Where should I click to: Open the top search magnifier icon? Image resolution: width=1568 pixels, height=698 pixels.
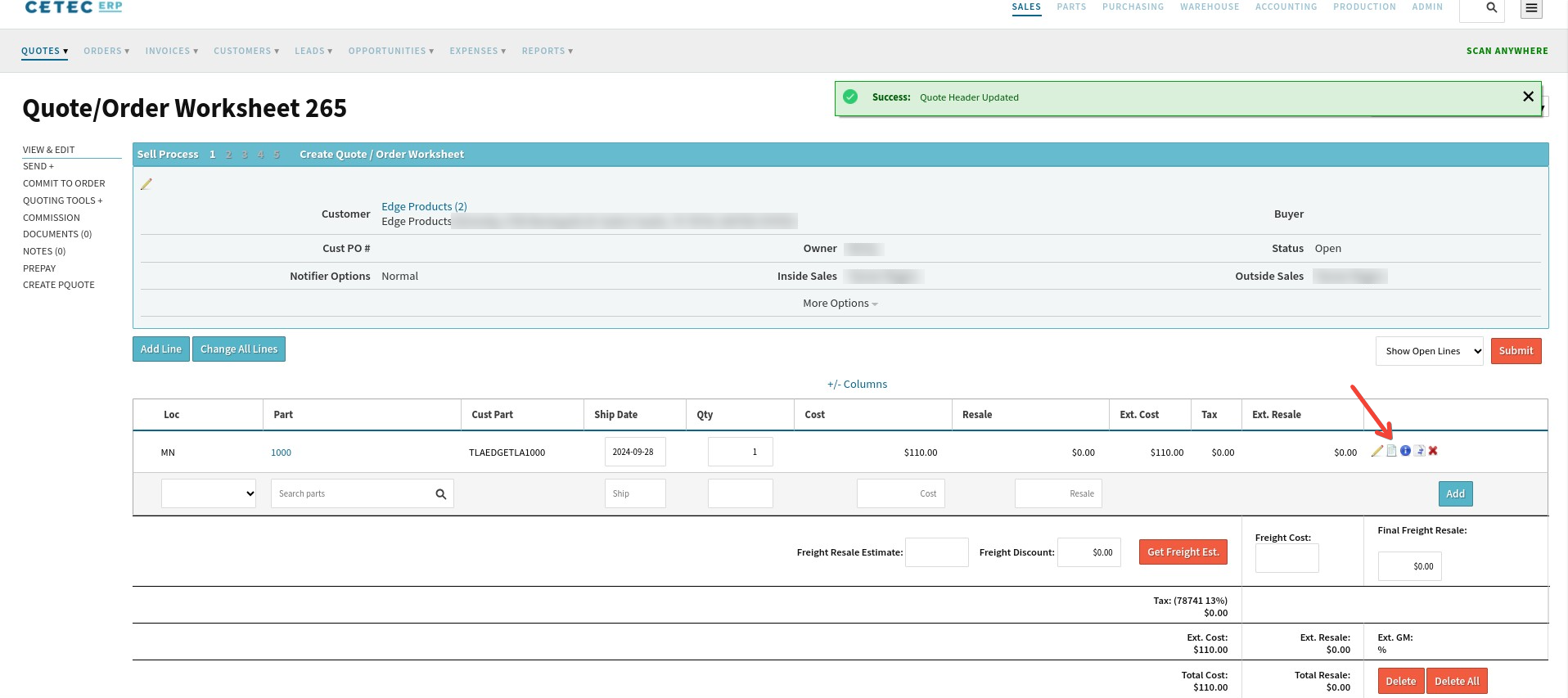[1492, 7]
